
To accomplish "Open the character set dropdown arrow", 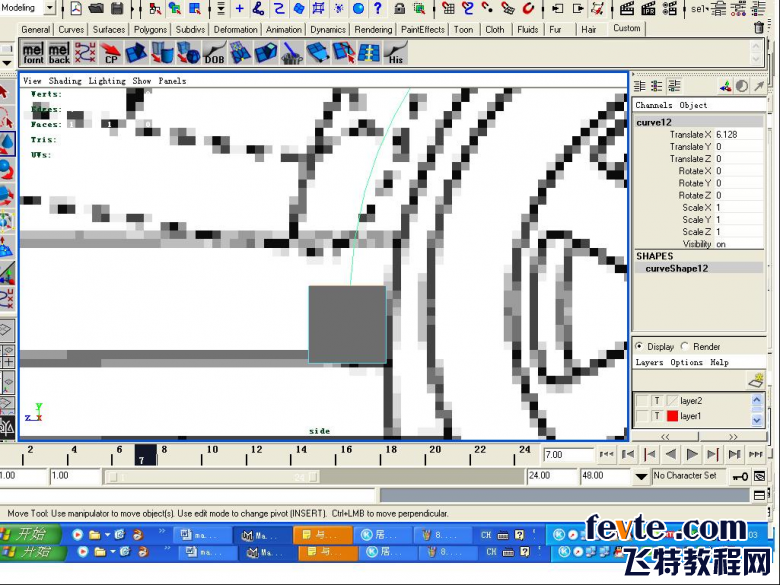I will (641, 477).
